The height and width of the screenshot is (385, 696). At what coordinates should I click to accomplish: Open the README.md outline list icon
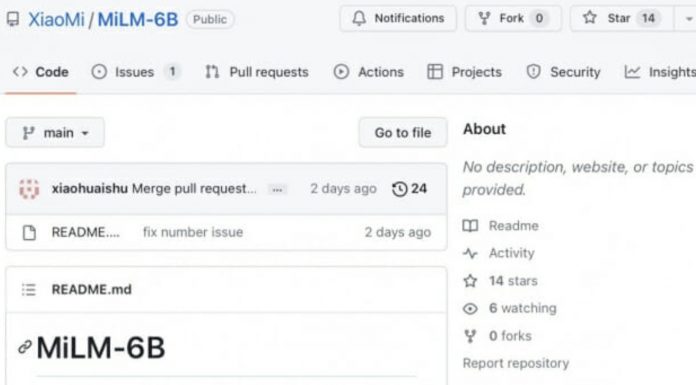tap(29, 290)
